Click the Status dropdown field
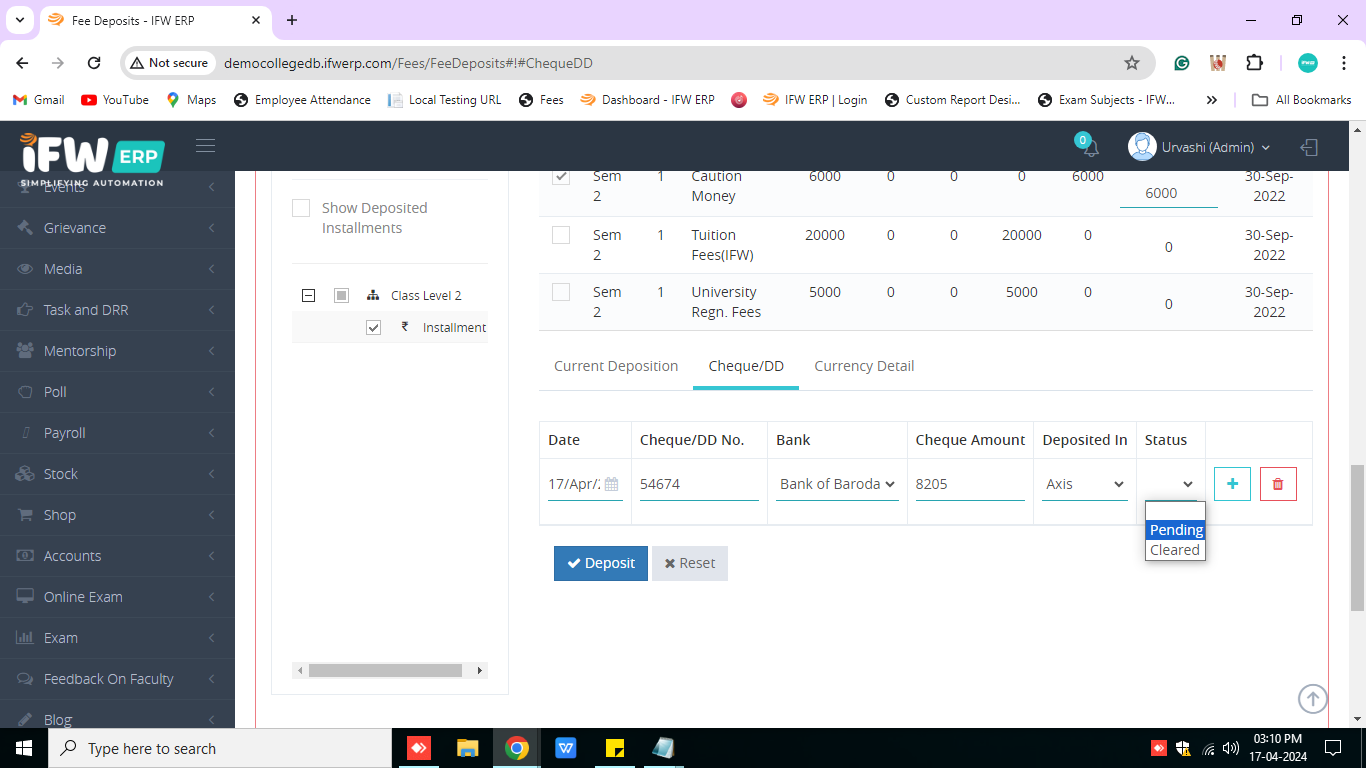This screenshot has width=1366, height=768. coord(1171,484)
